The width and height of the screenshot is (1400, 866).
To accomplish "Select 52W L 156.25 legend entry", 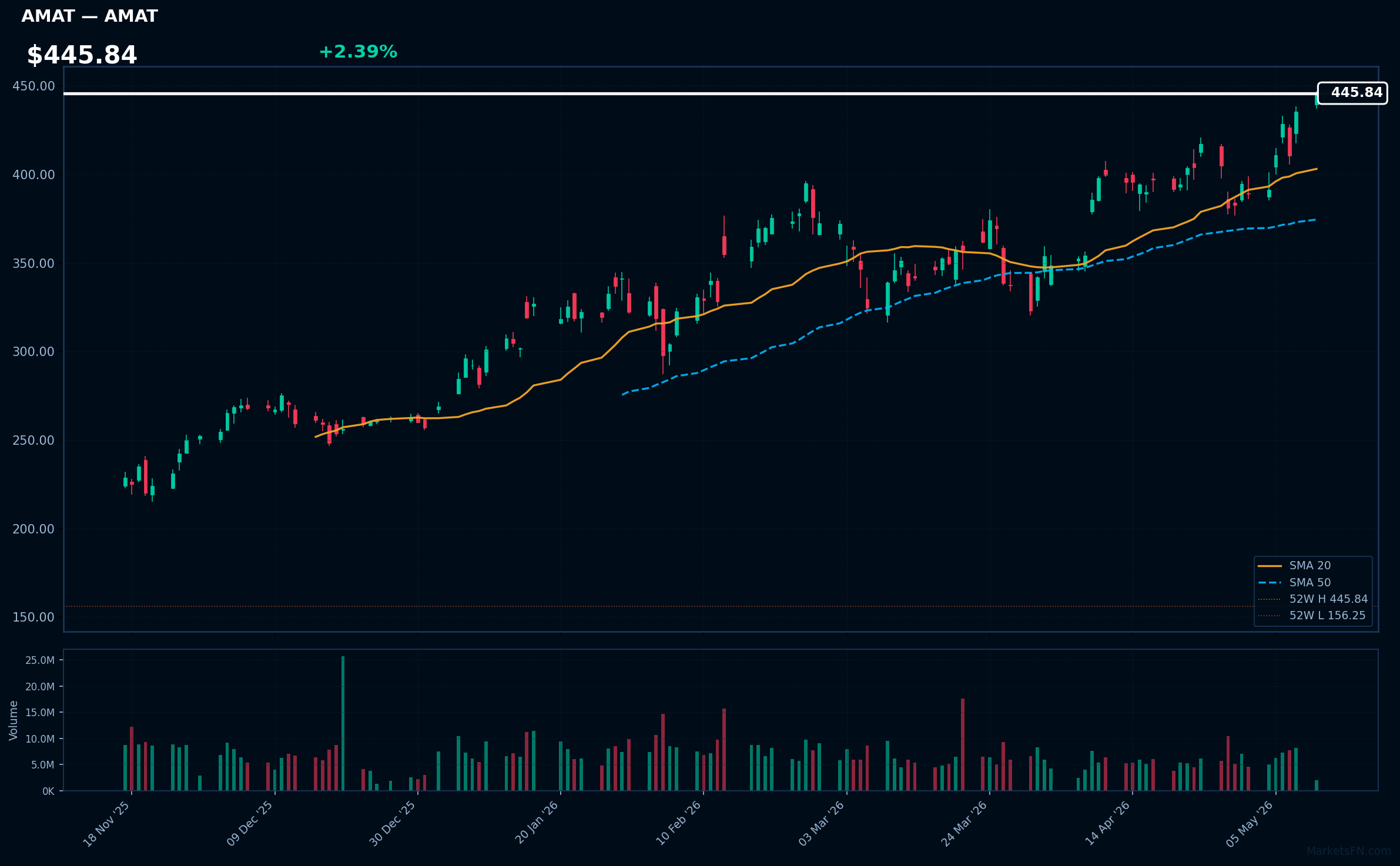I will [1312, 615].
